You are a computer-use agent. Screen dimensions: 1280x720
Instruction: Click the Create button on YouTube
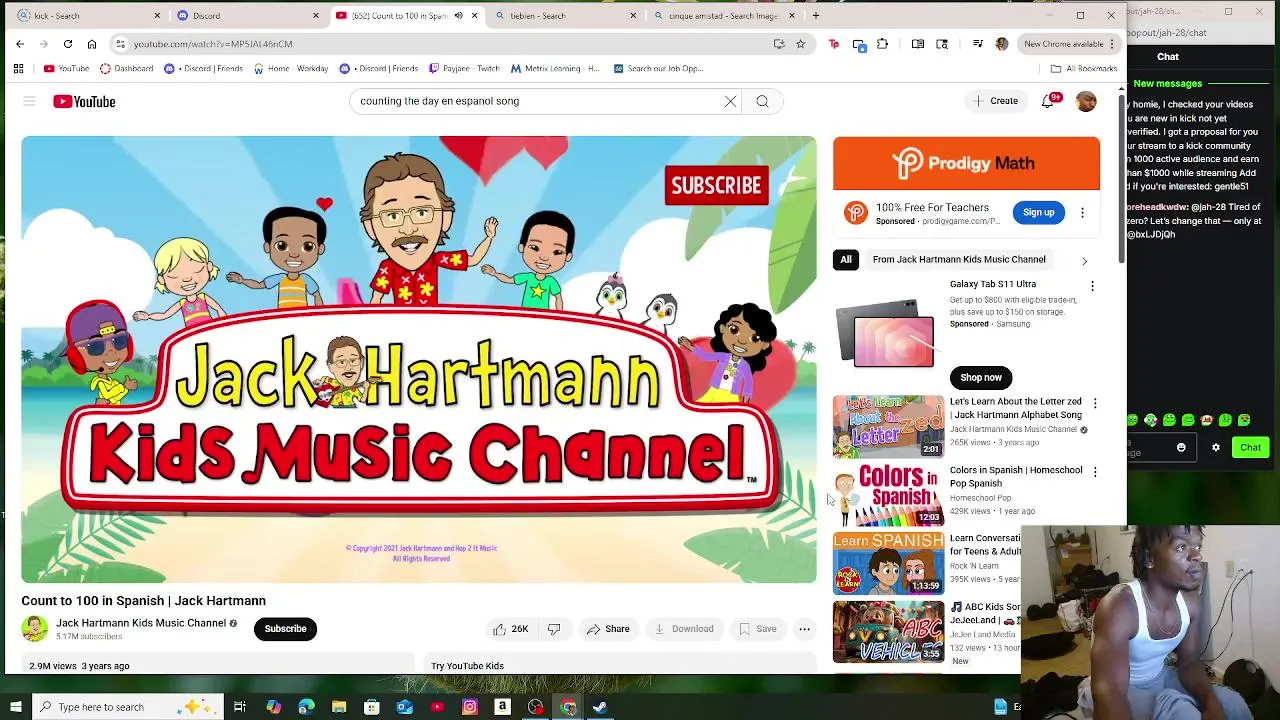[x=995, y=101]
